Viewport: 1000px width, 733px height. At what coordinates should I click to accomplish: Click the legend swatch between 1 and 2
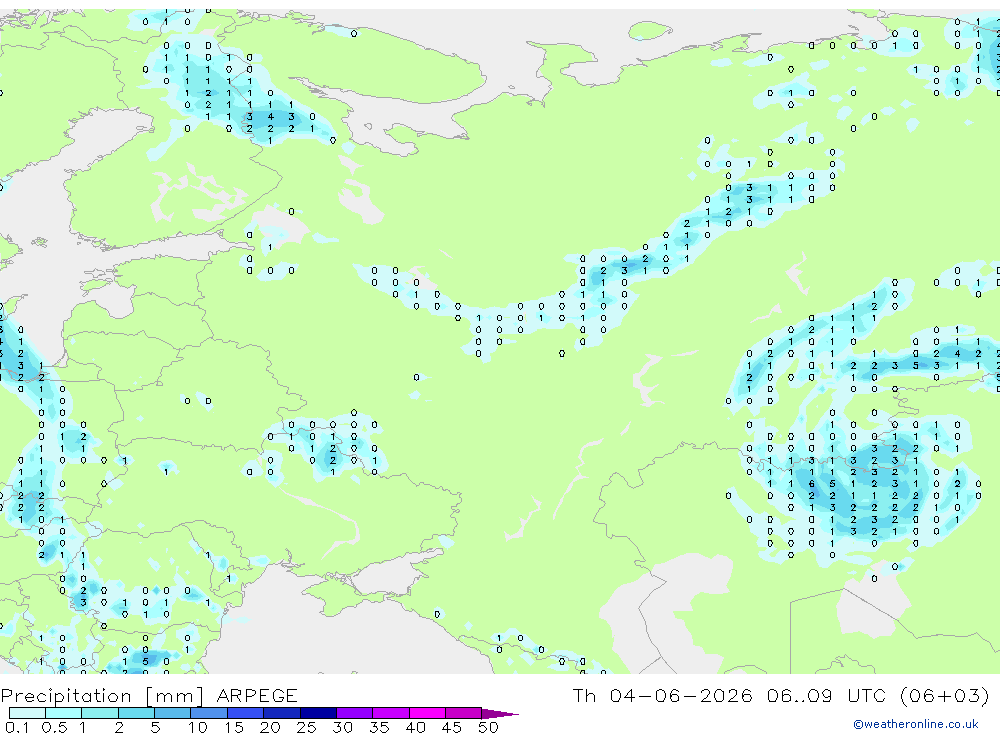pos(100,713)
